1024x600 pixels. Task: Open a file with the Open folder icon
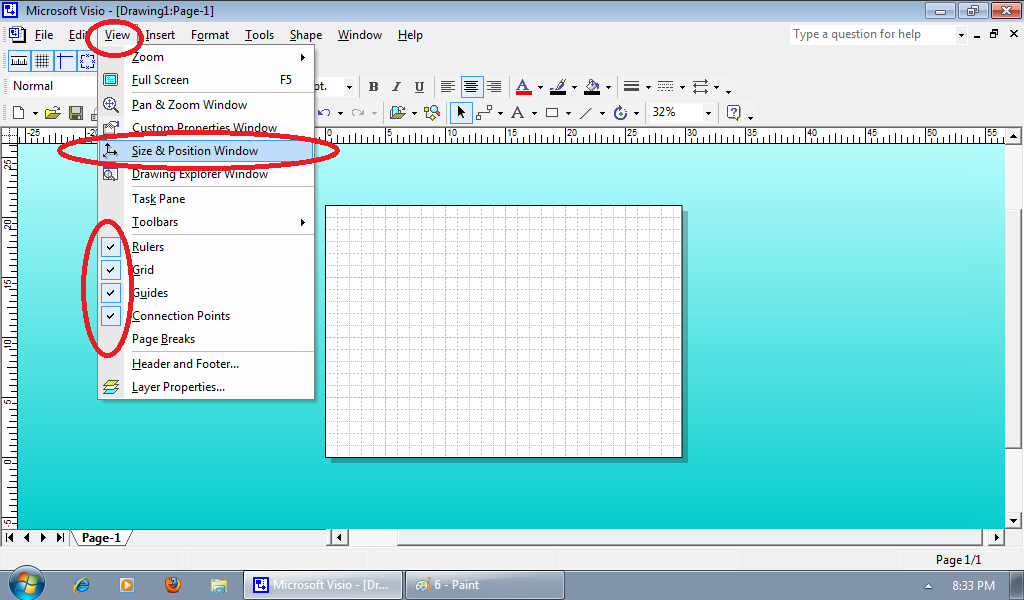tap(53, 113)
